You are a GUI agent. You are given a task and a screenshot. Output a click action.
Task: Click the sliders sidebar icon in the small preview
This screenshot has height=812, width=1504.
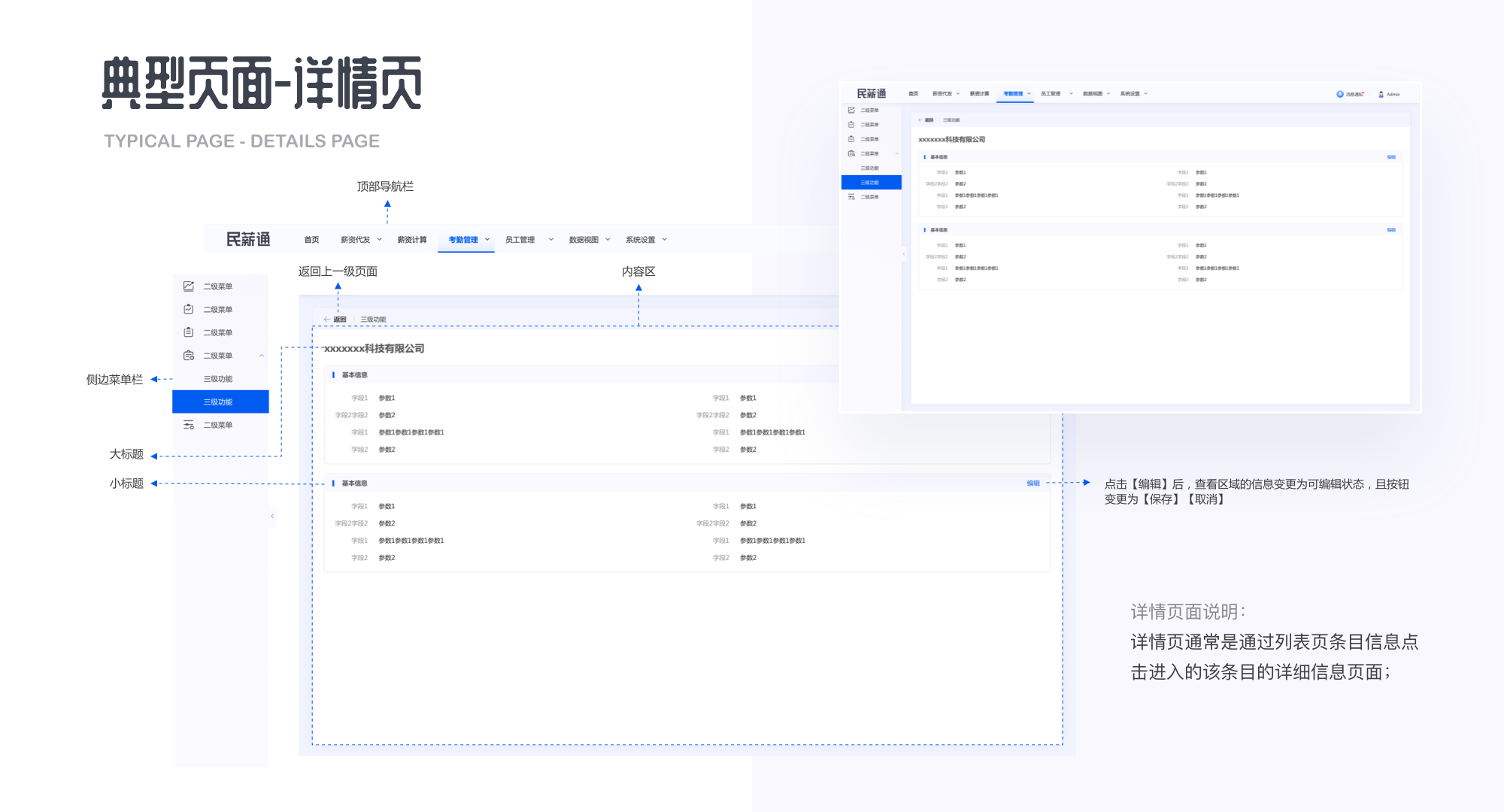851,197
